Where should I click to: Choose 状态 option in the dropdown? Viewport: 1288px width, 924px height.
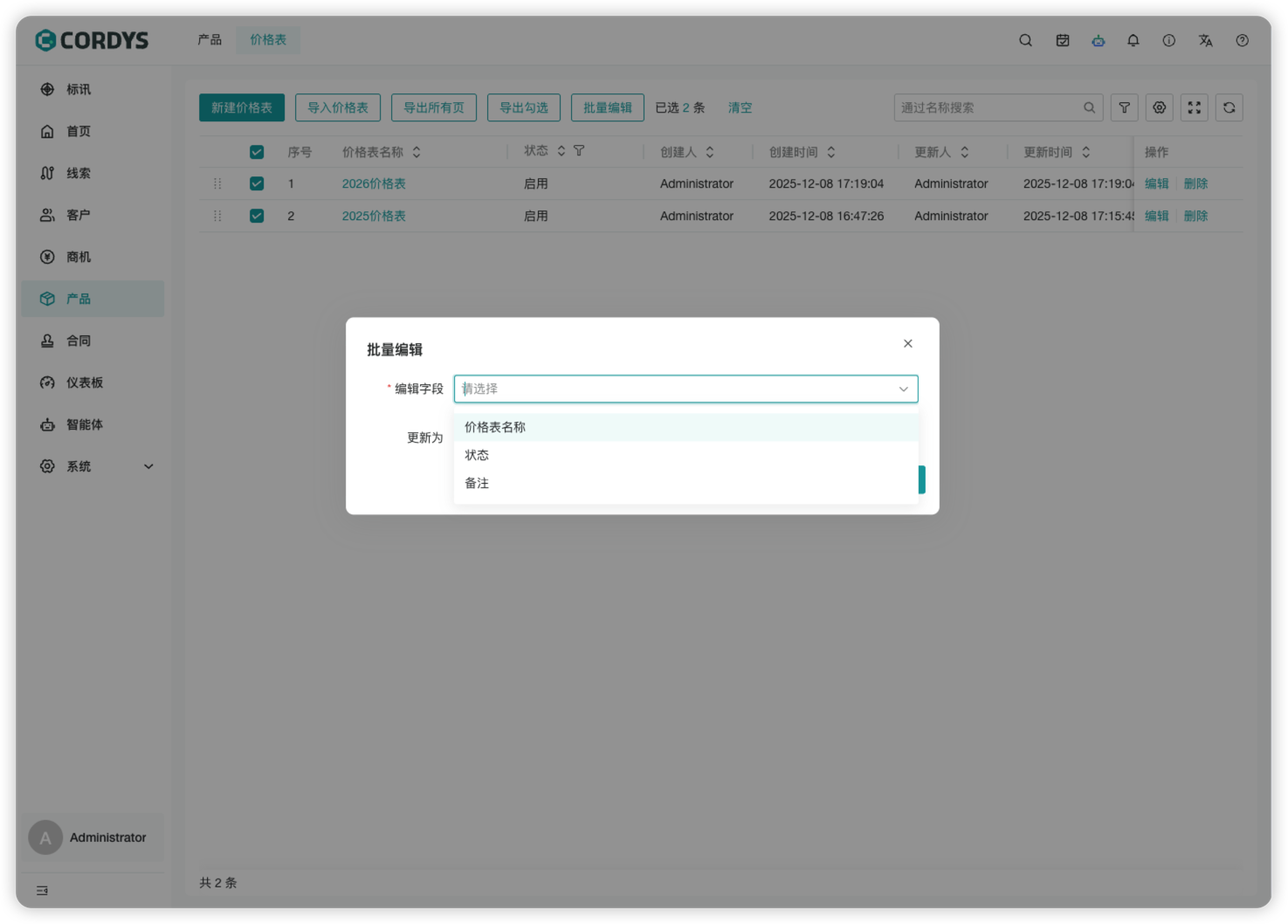pyautogui.click(x=477, y=455)
